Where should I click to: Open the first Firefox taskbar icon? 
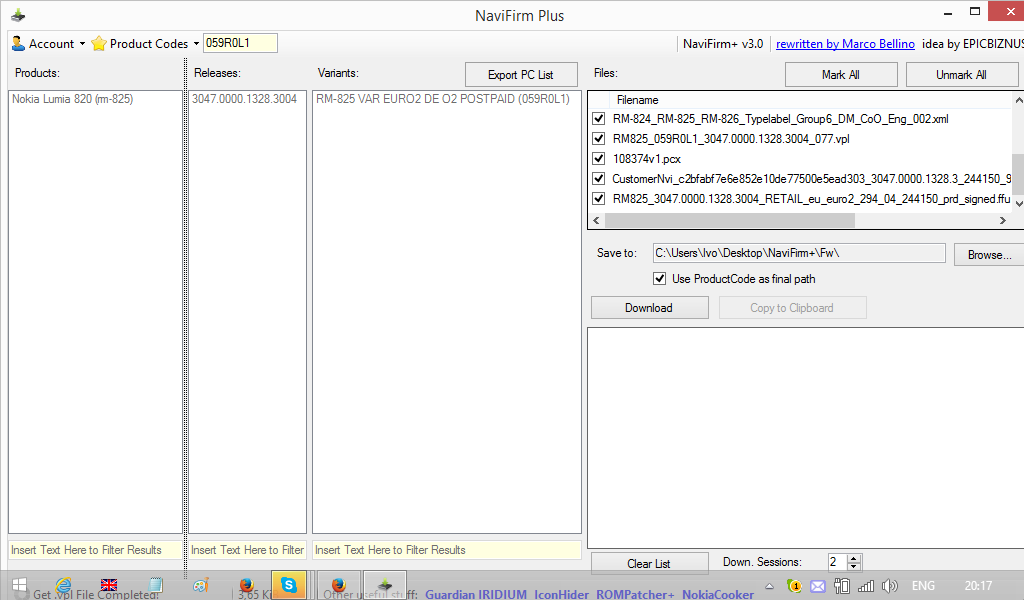click(246, 585)
